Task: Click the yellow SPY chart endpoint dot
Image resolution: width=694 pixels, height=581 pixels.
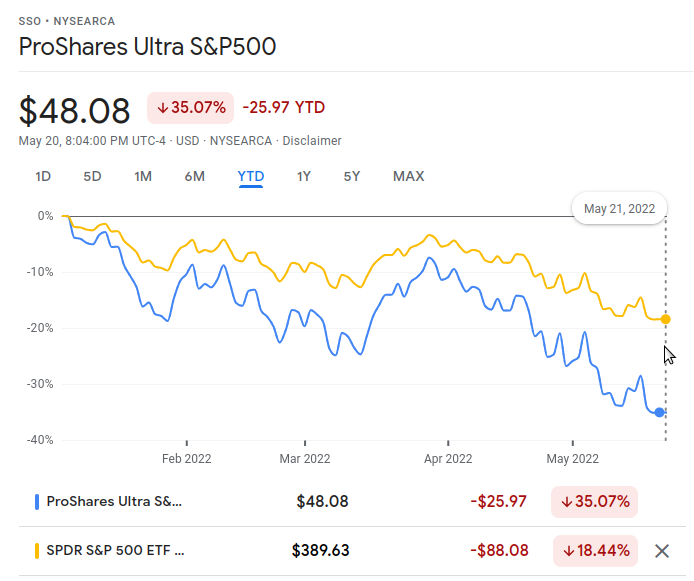Action: 665,319
